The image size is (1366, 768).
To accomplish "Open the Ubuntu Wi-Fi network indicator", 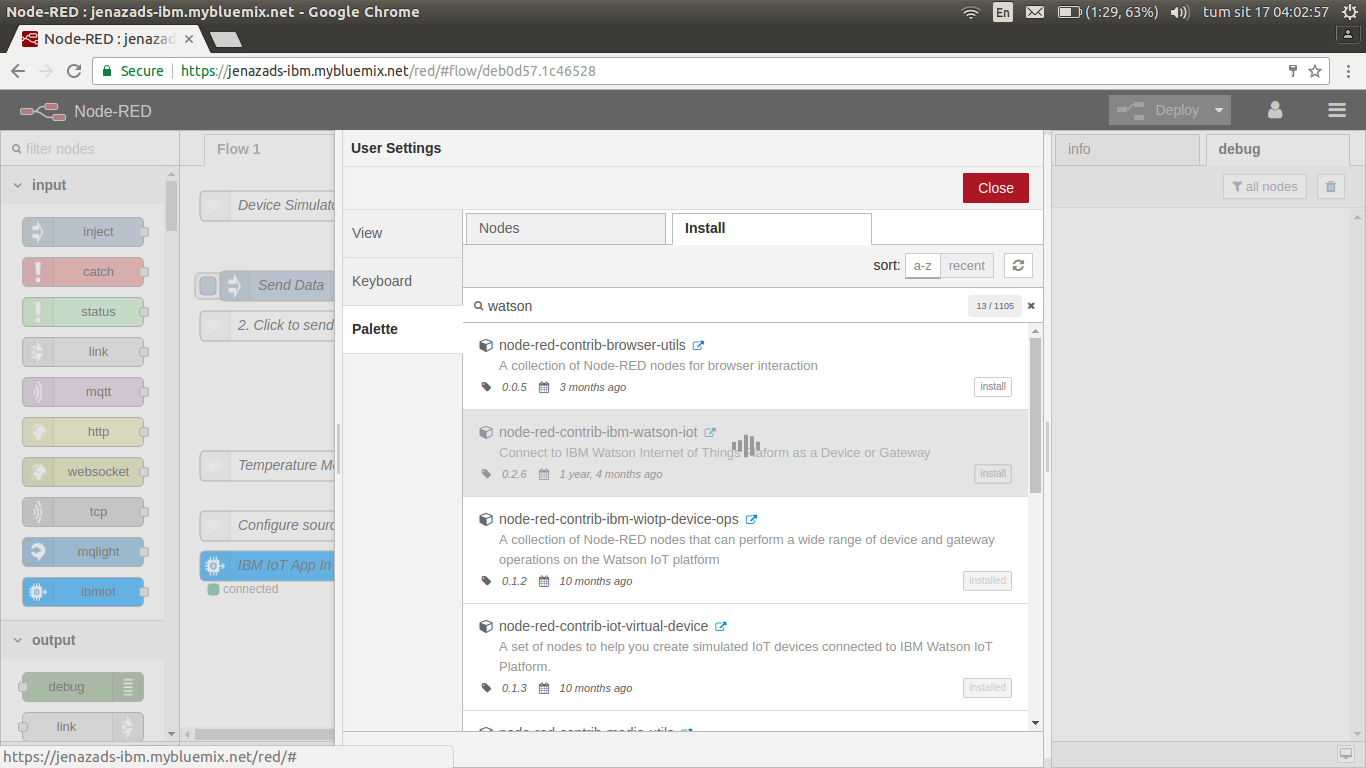I will (x=970, y=12).
